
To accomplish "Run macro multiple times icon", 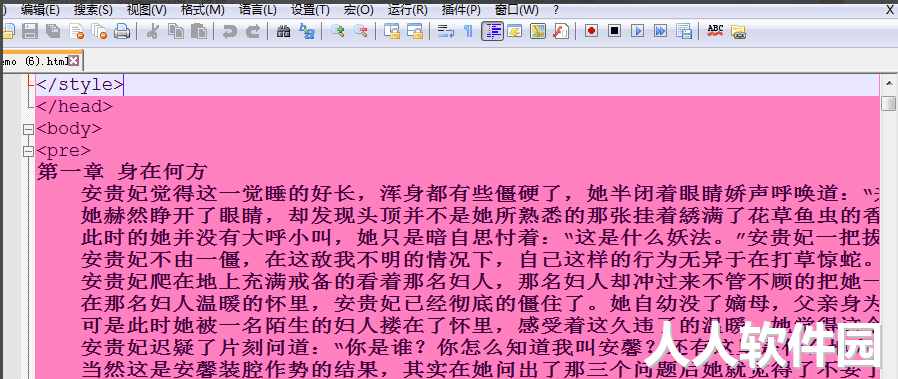I will pos(660,31).
